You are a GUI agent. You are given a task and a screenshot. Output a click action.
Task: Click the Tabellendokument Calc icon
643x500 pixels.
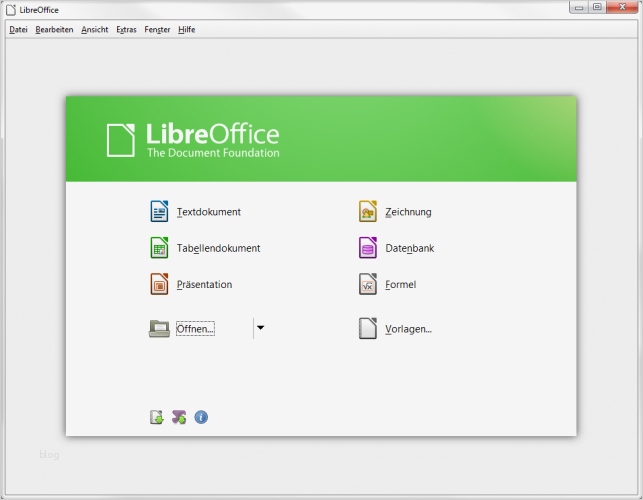click(159, 247)
